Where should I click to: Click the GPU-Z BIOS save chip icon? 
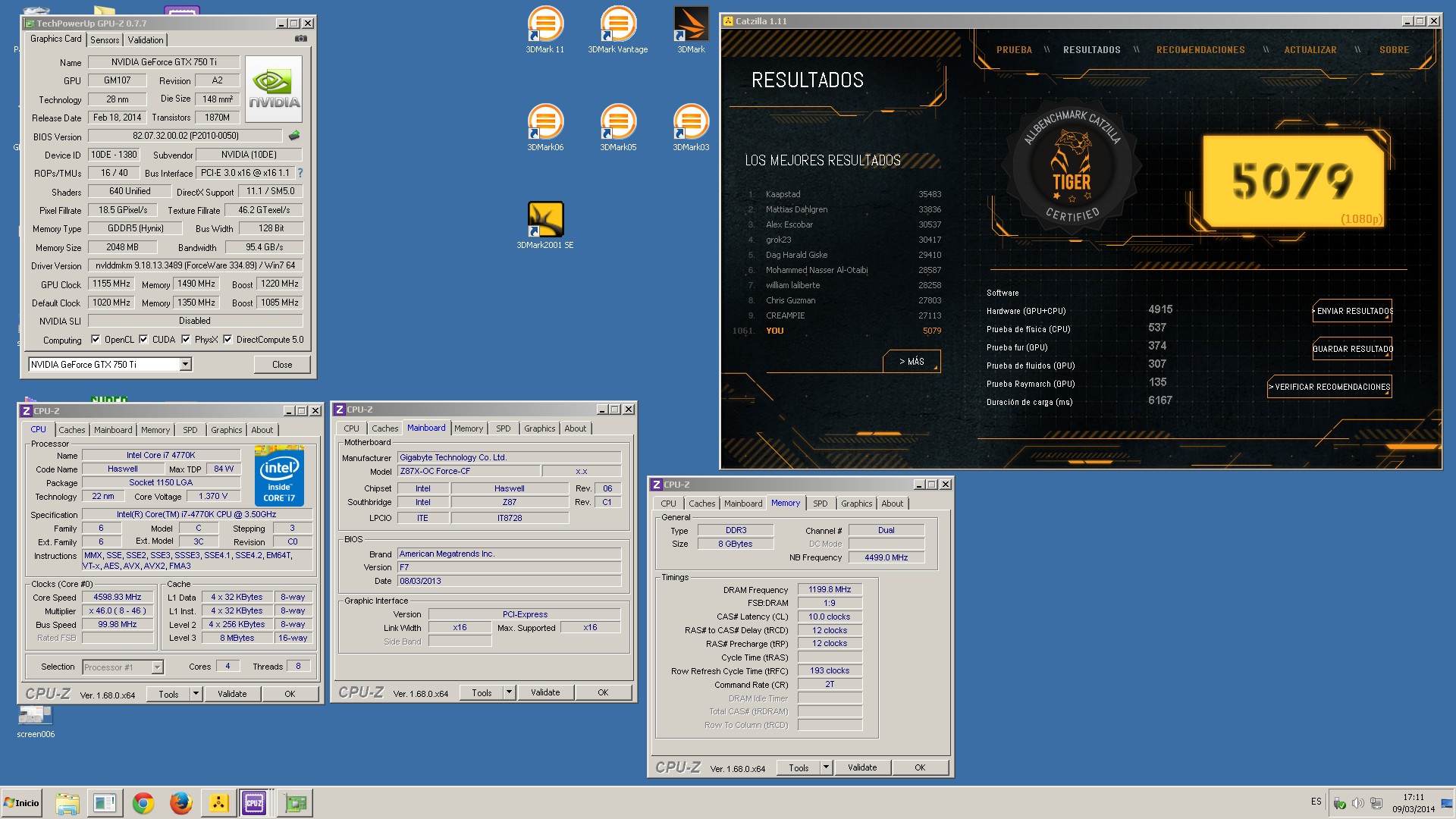click(x=294, y=136)
